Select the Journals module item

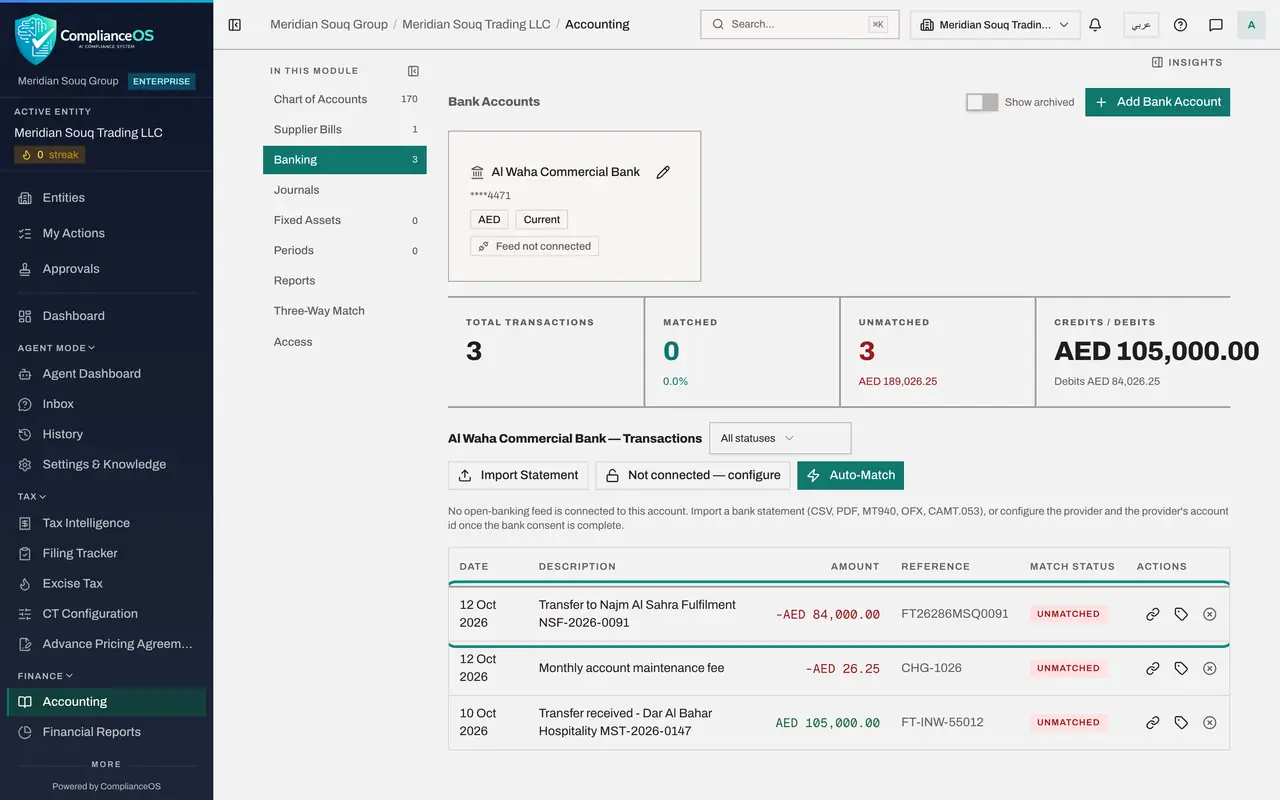tap(345, 190)
